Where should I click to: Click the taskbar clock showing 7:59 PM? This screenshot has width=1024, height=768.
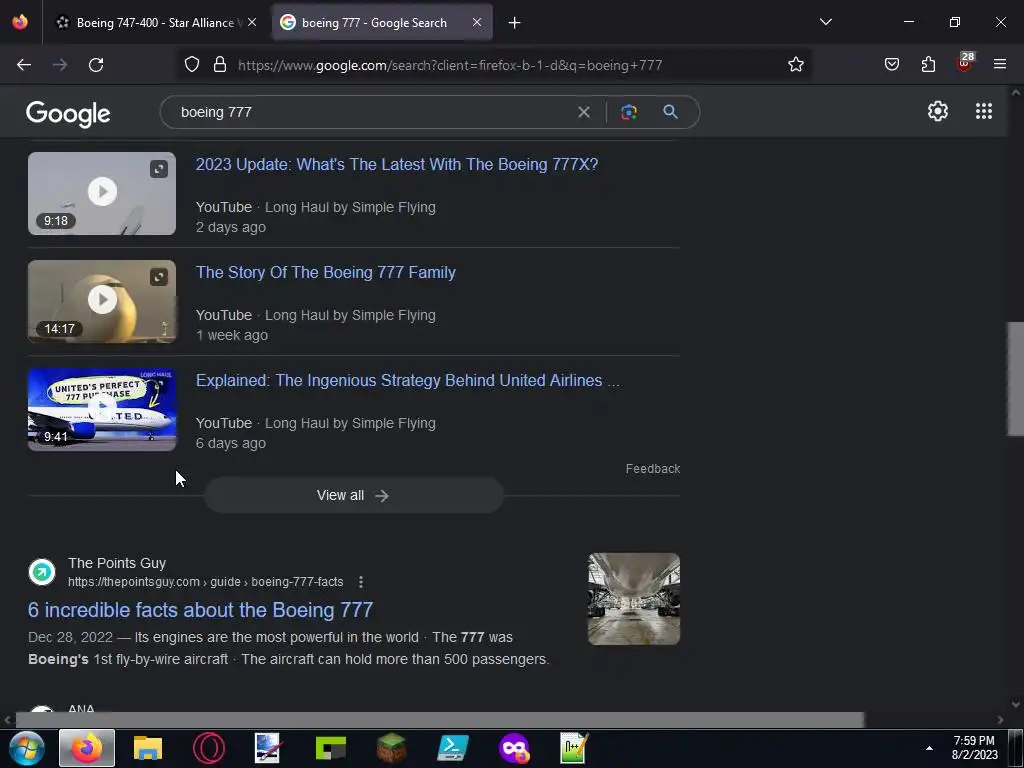[974, 748]
